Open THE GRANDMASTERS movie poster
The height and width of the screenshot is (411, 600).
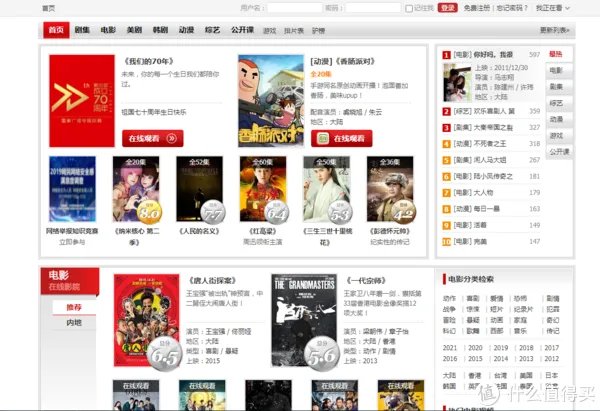tap(304, 320)
